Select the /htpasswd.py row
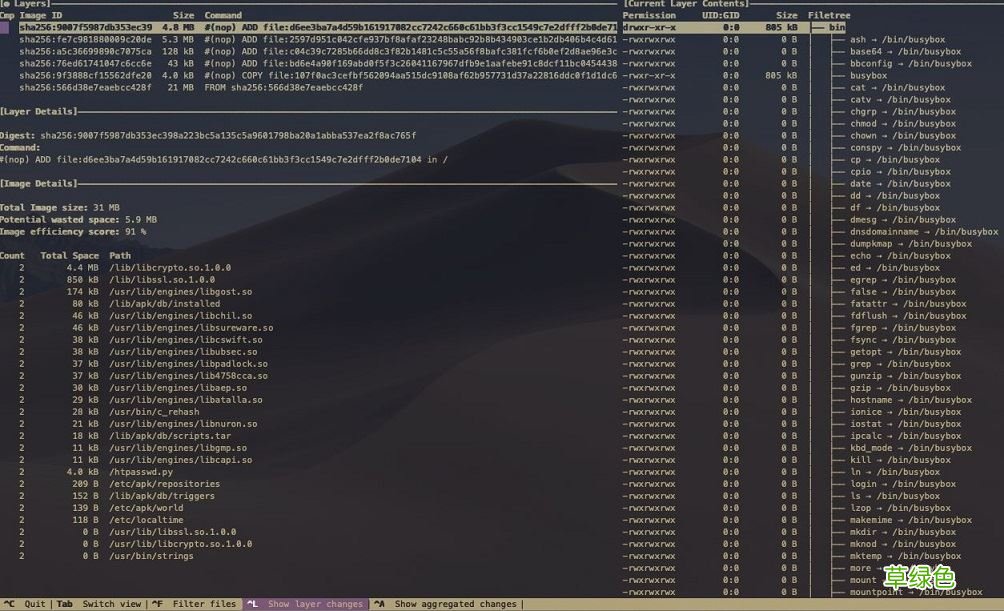This screenshot has height=611, width=1004. point(95,472)
